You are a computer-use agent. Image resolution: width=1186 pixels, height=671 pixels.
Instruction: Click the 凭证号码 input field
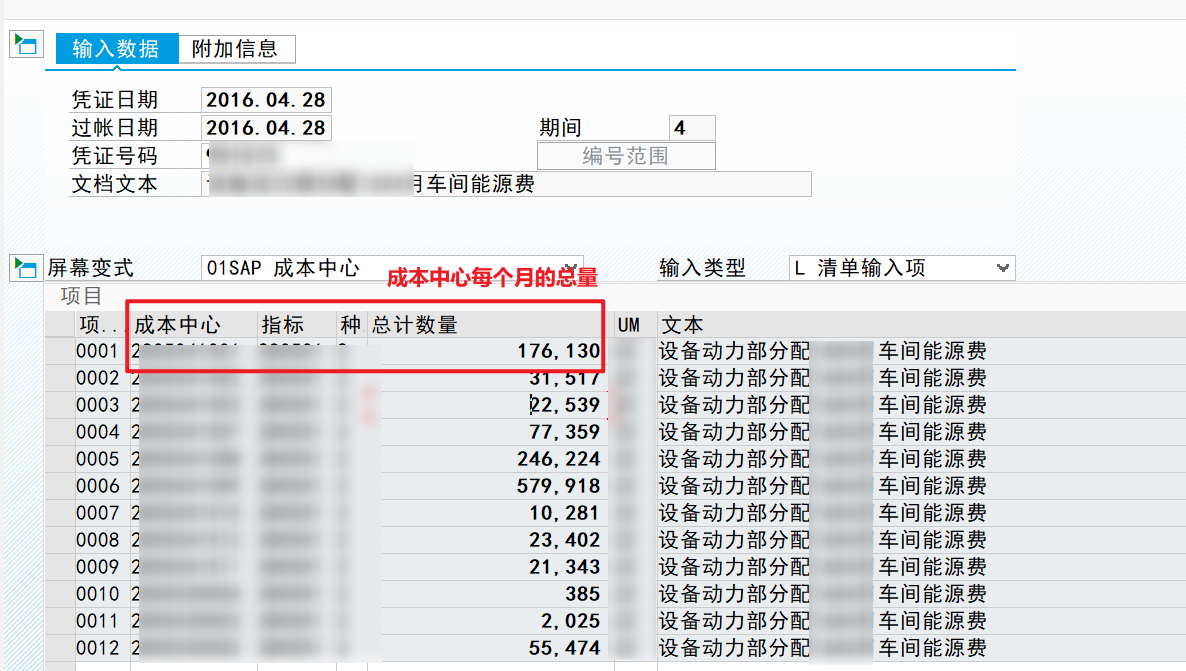pyautogui.click(x=307, y=156)
